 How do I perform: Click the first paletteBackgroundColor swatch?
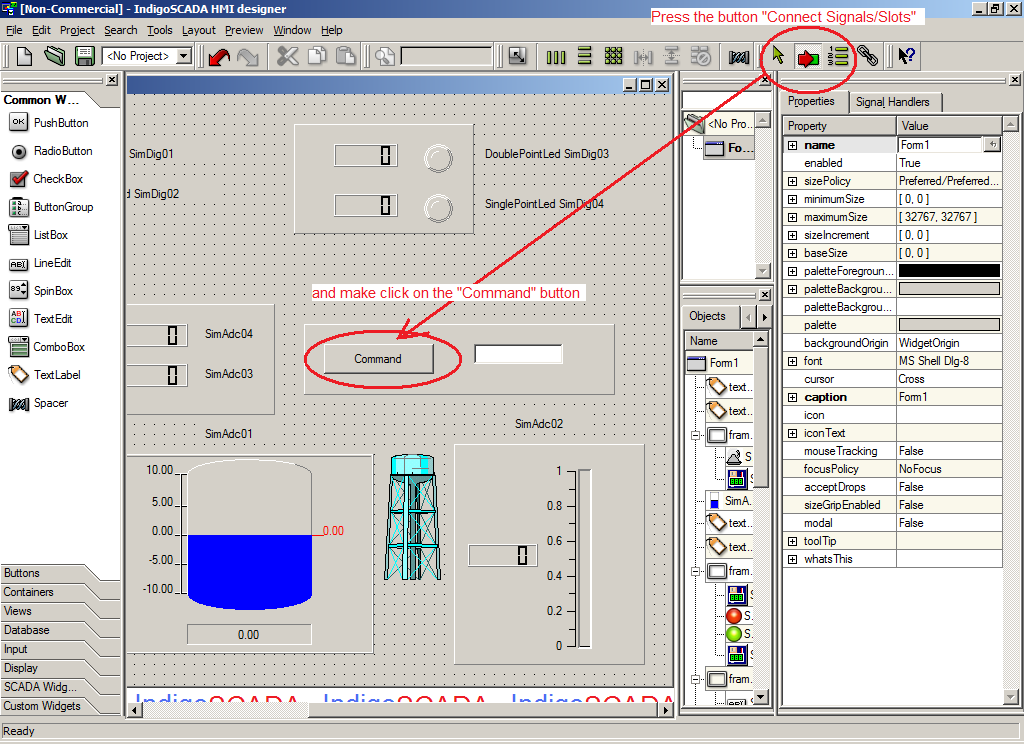click(949, 289)
